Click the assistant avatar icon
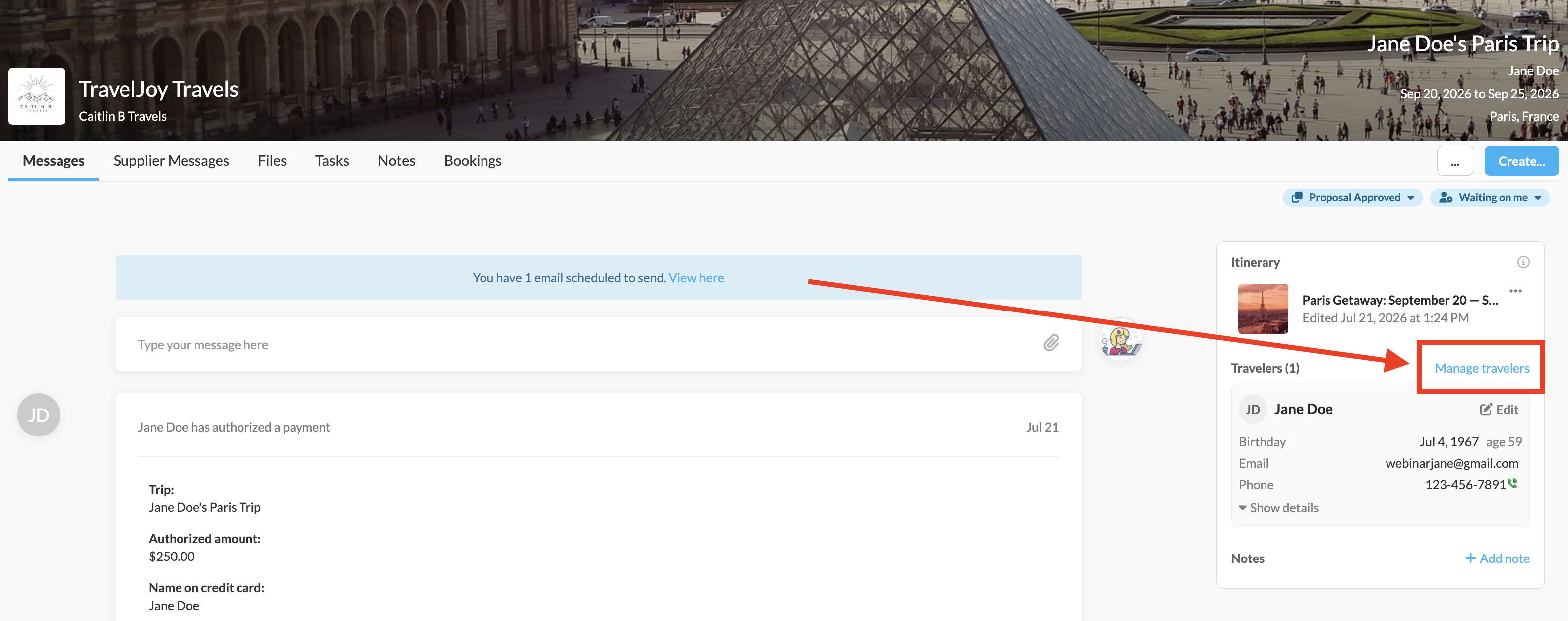The width and height of the screenshot is (1568, 621). click(x=1121, y=340)
